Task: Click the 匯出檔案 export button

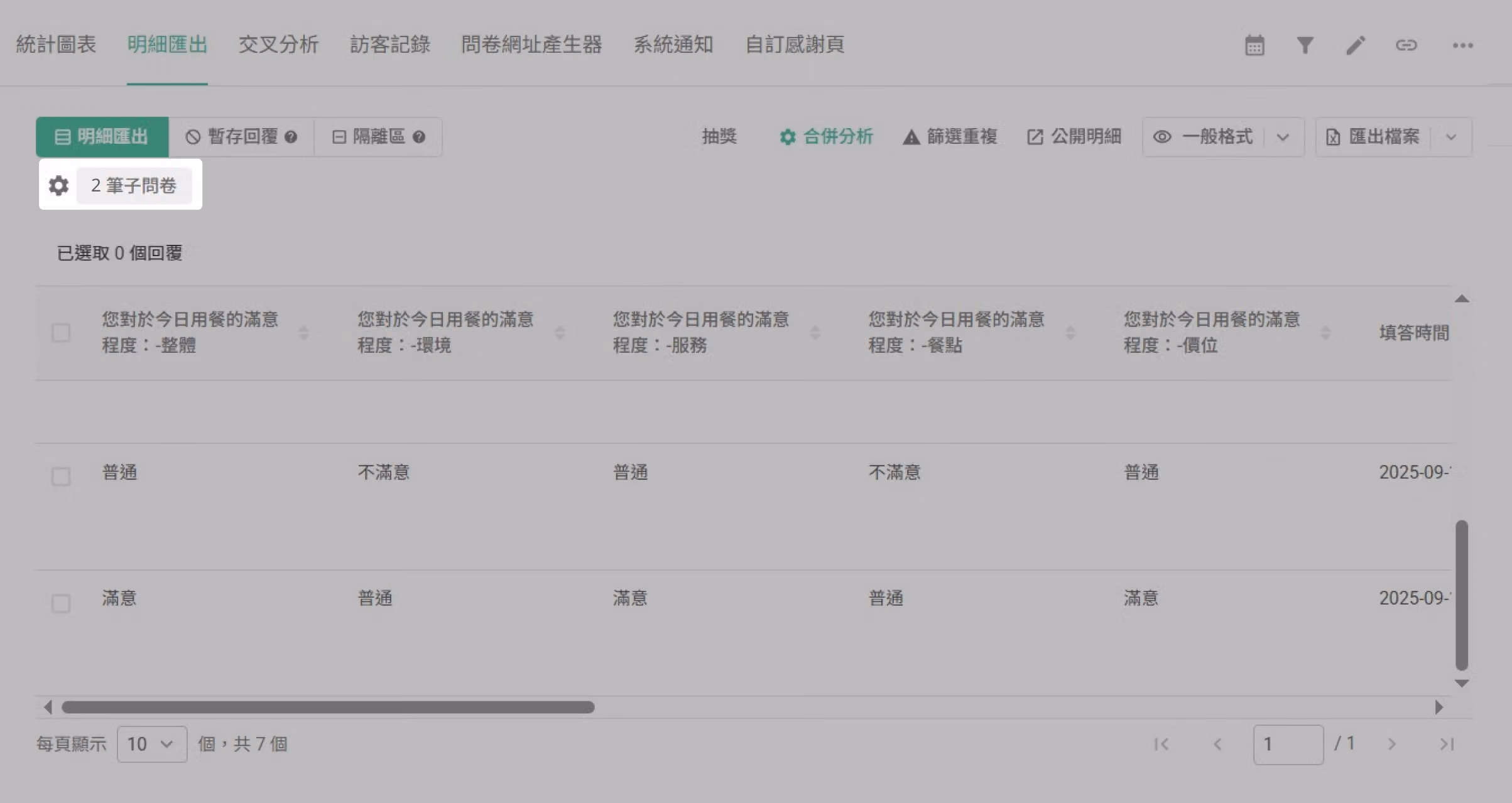Action: pyautogui.click(x=1373, y=137)
